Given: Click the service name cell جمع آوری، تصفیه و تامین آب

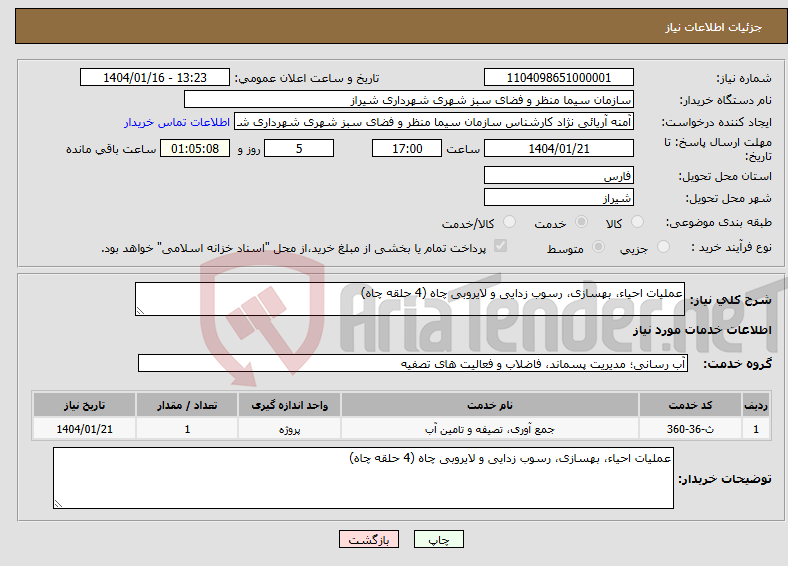Looking at the screenshot, I should pos(489,429).
